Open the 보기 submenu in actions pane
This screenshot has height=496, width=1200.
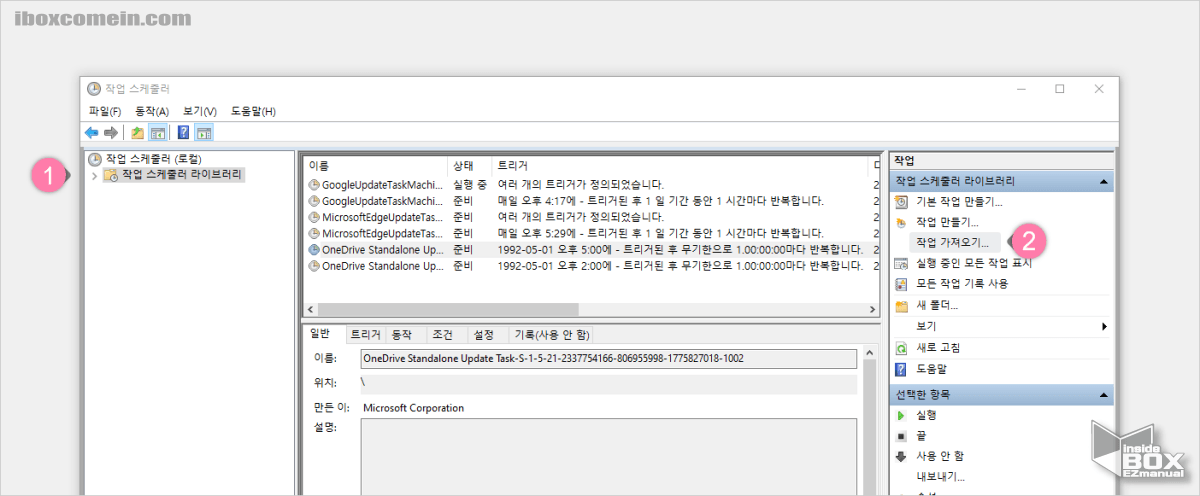pyautogui.click(x=1000, y=326)
